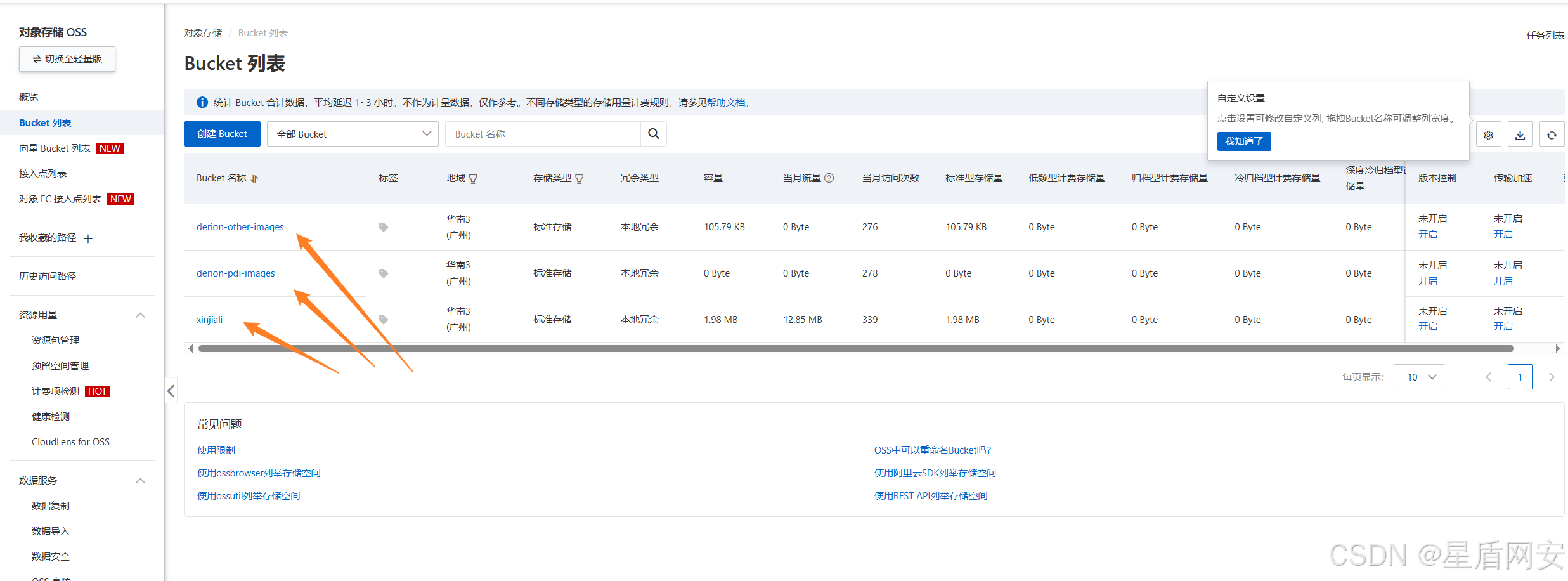
Task: Collapse the 数据服务 section
Action: pyautogui.click(x=141, y=481)
